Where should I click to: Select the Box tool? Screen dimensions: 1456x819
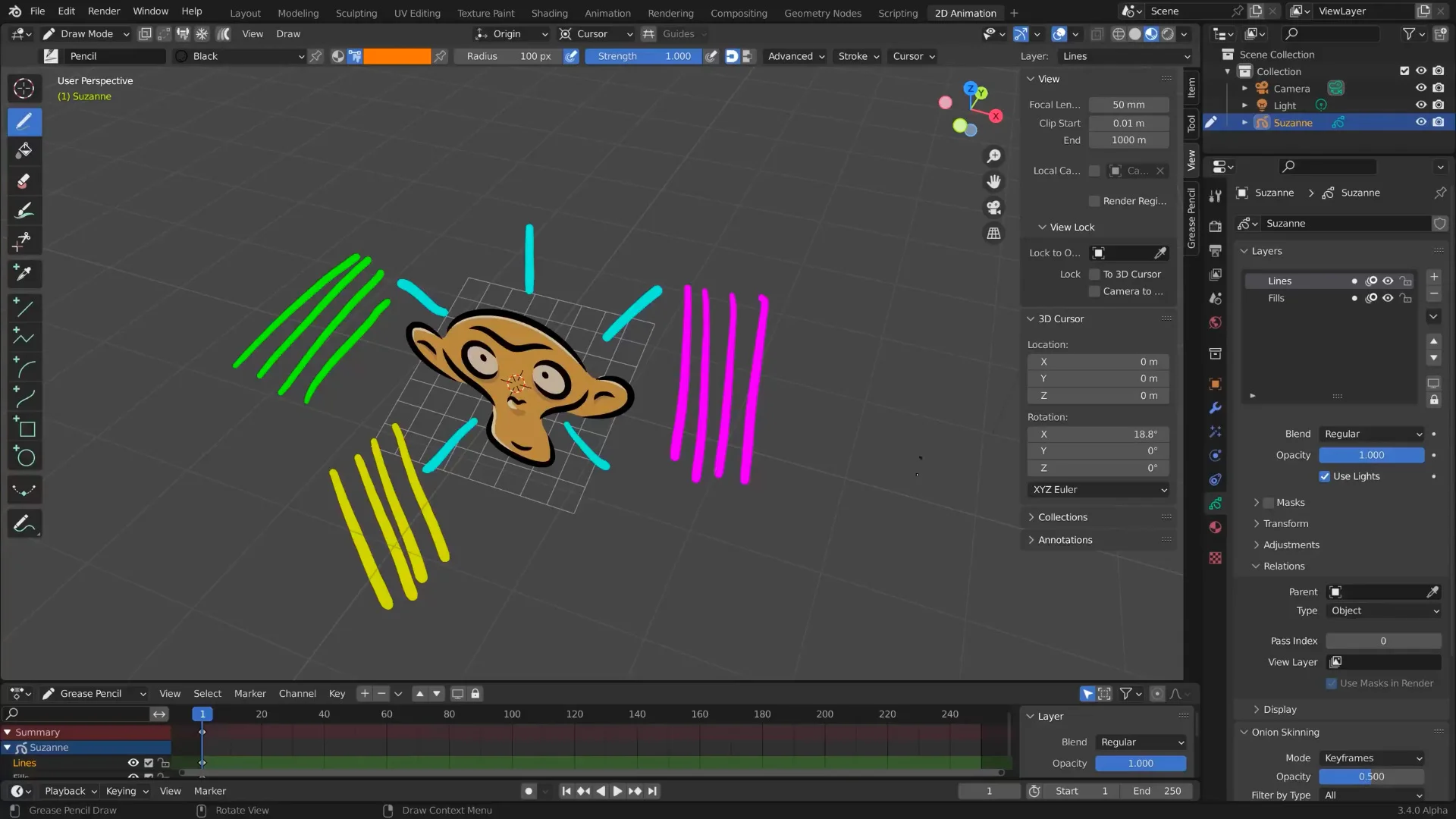click(24, 427)
